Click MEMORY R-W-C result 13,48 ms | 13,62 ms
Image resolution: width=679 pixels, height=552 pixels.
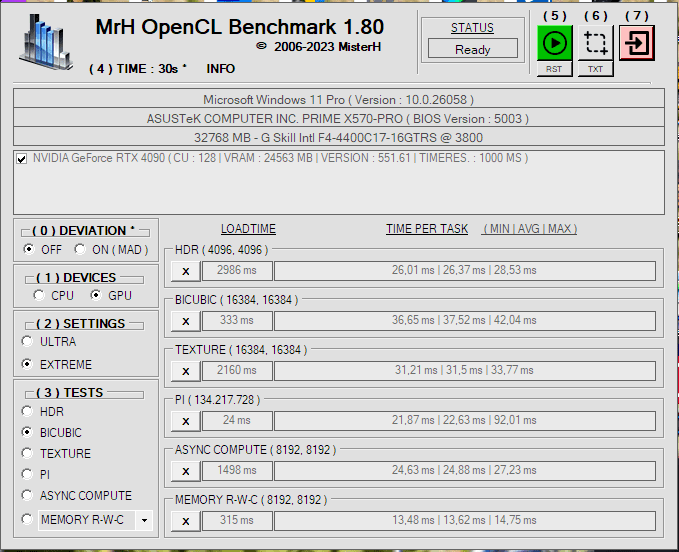pos(465,521)
